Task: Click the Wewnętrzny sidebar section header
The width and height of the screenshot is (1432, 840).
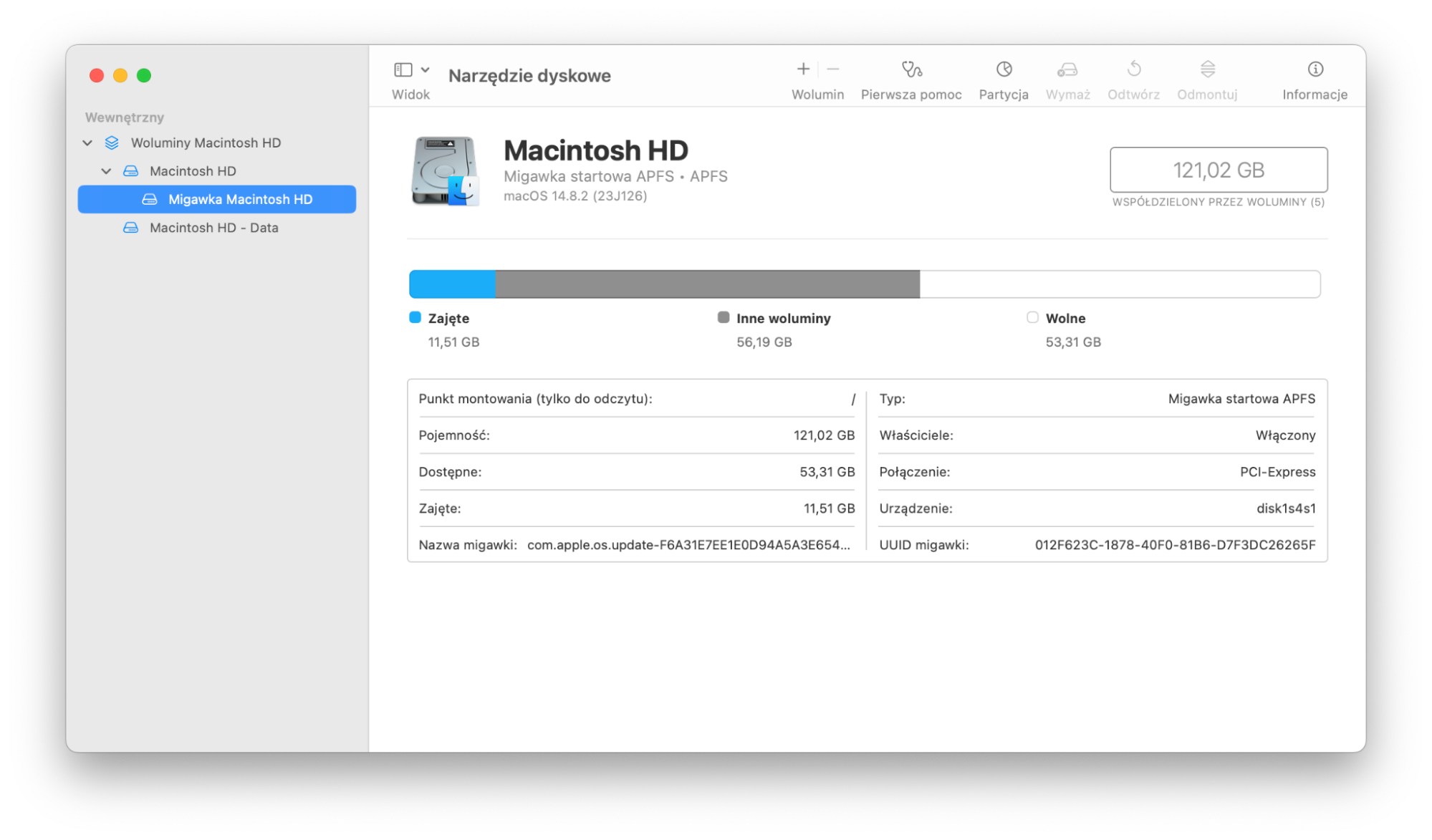Action: point(125,117)
